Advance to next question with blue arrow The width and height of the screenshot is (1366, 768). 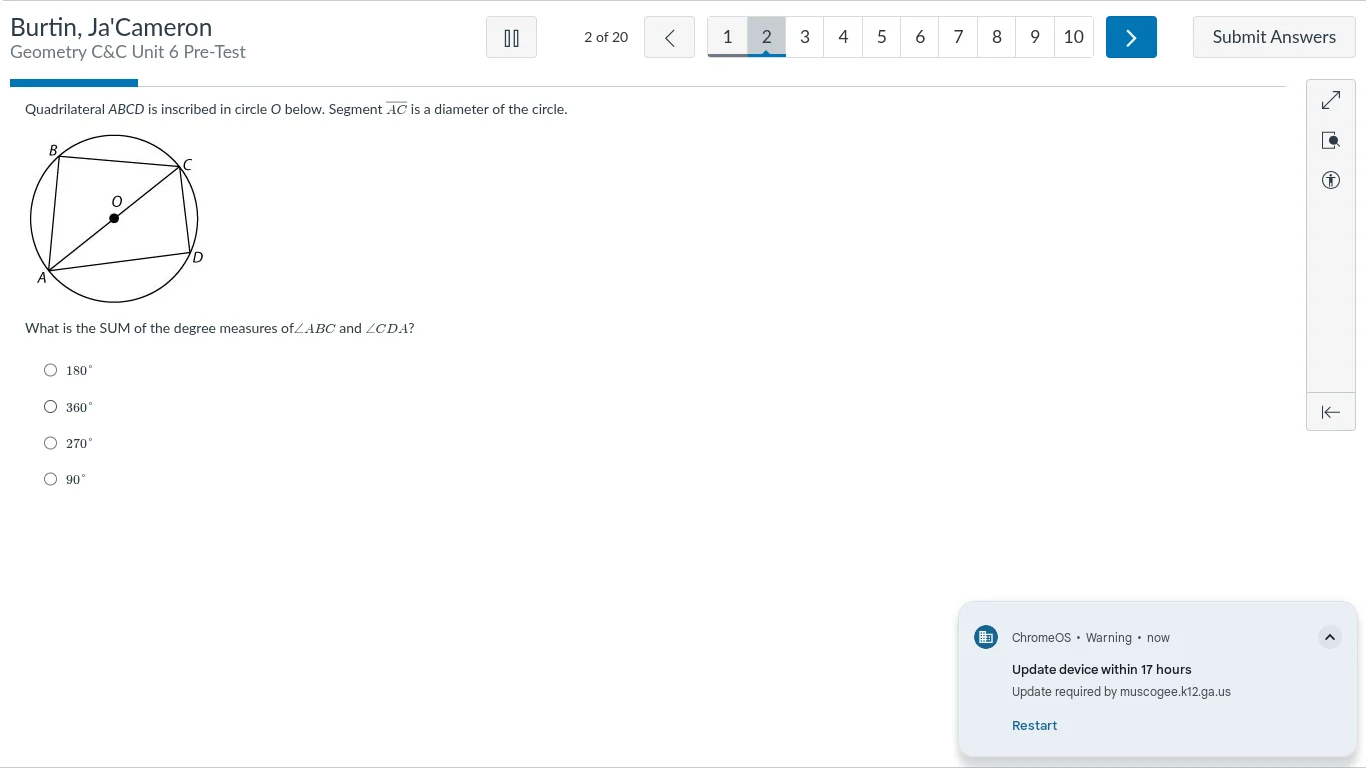[x=1131, y=38]
